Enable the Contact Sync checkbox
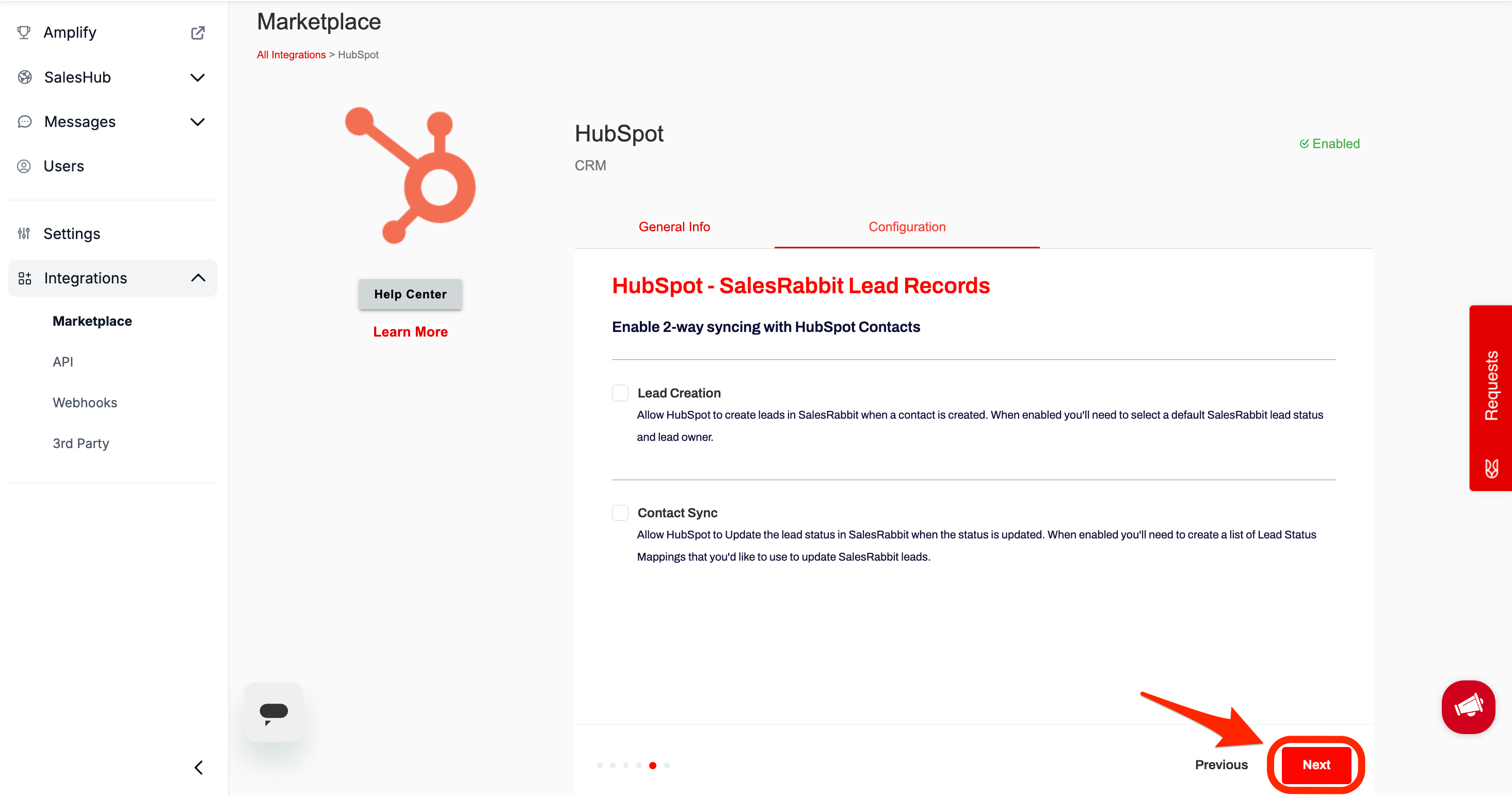1512x795 pixels. [x=620, y=513]
